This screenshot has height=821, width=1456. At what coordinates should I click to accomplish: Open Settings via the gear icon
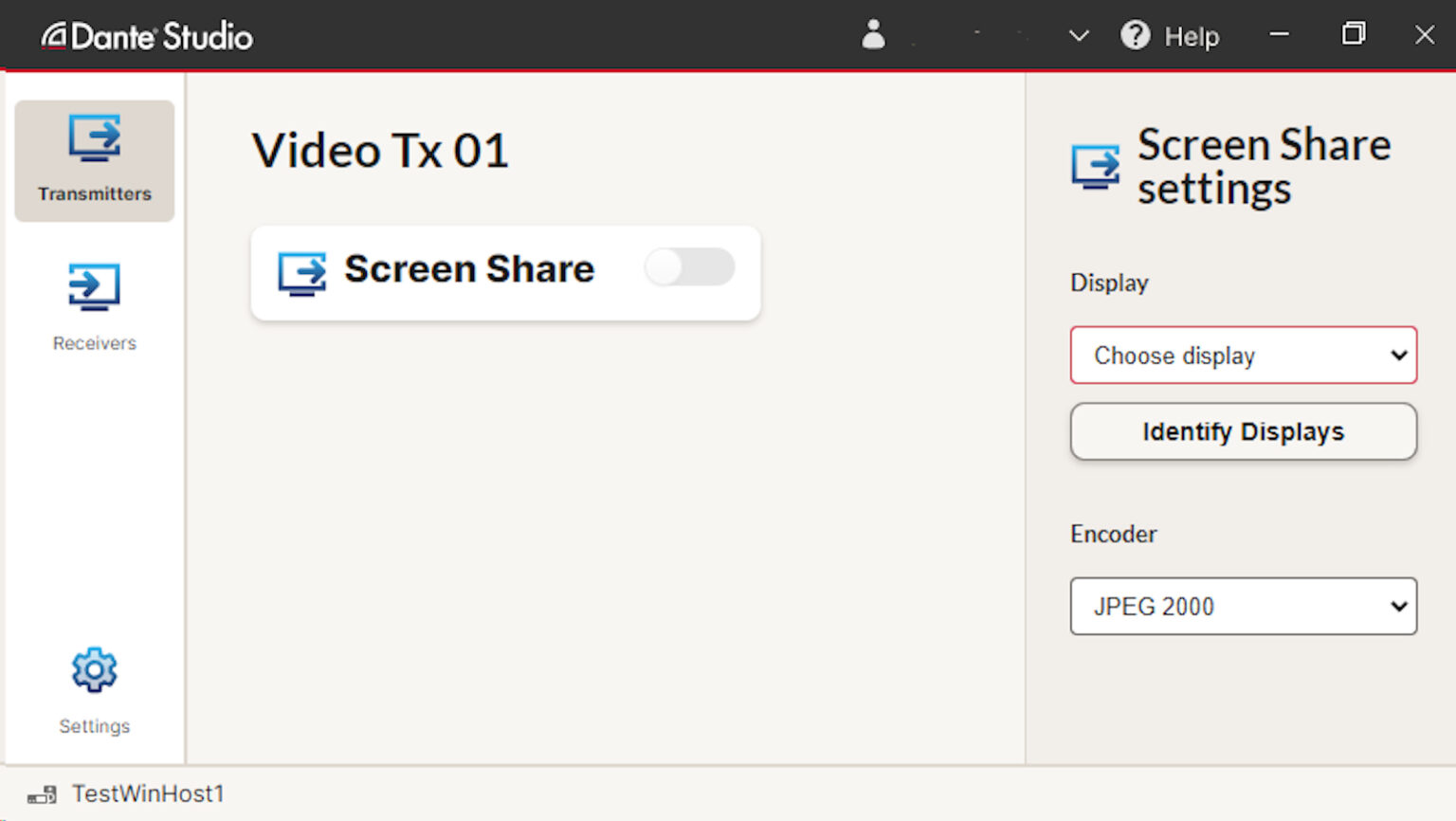point(94,671)
